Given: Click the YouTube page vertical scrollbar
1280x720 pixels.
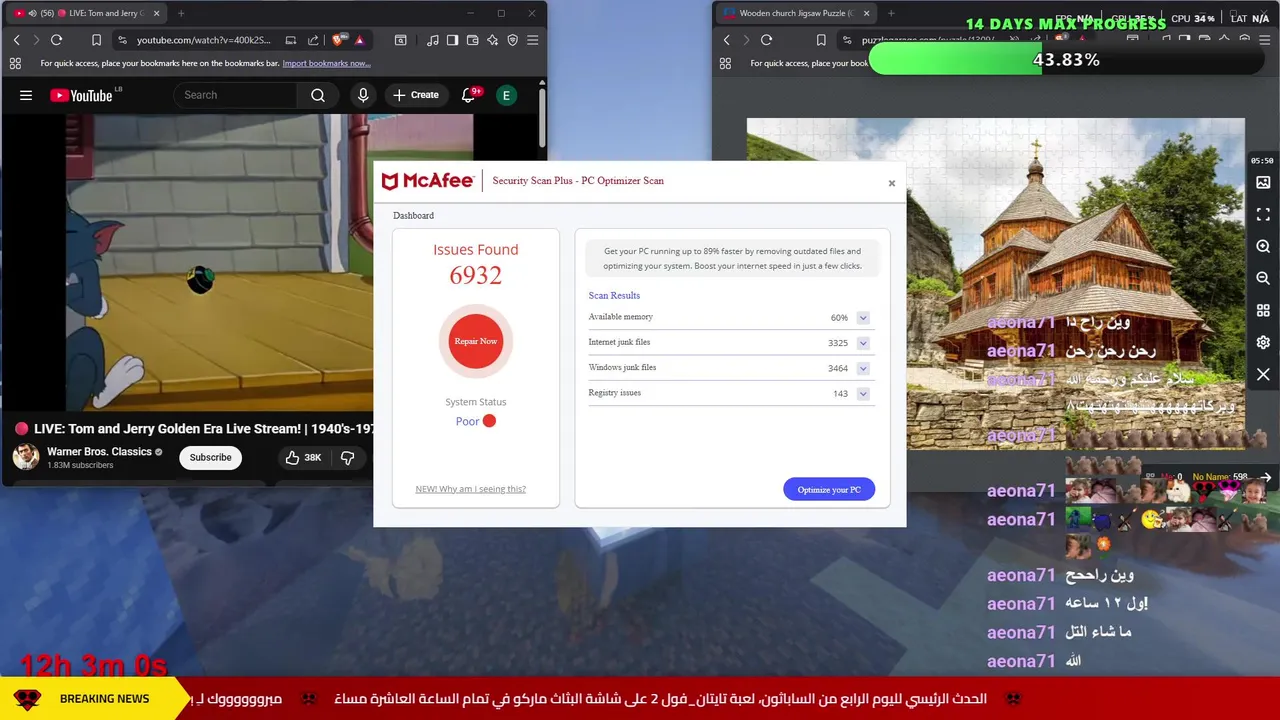Looking at the screenshot, I should [x=542, y=118].
